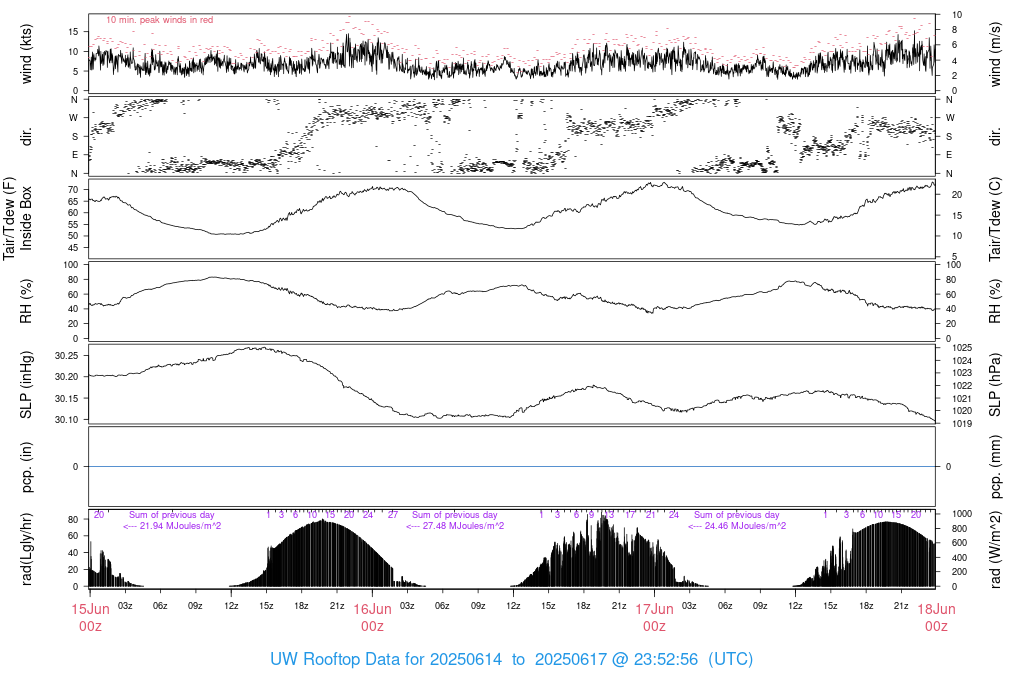
Task: Click the 70 tick on Fahrenheit axis
Action: [x=73, y=189]
